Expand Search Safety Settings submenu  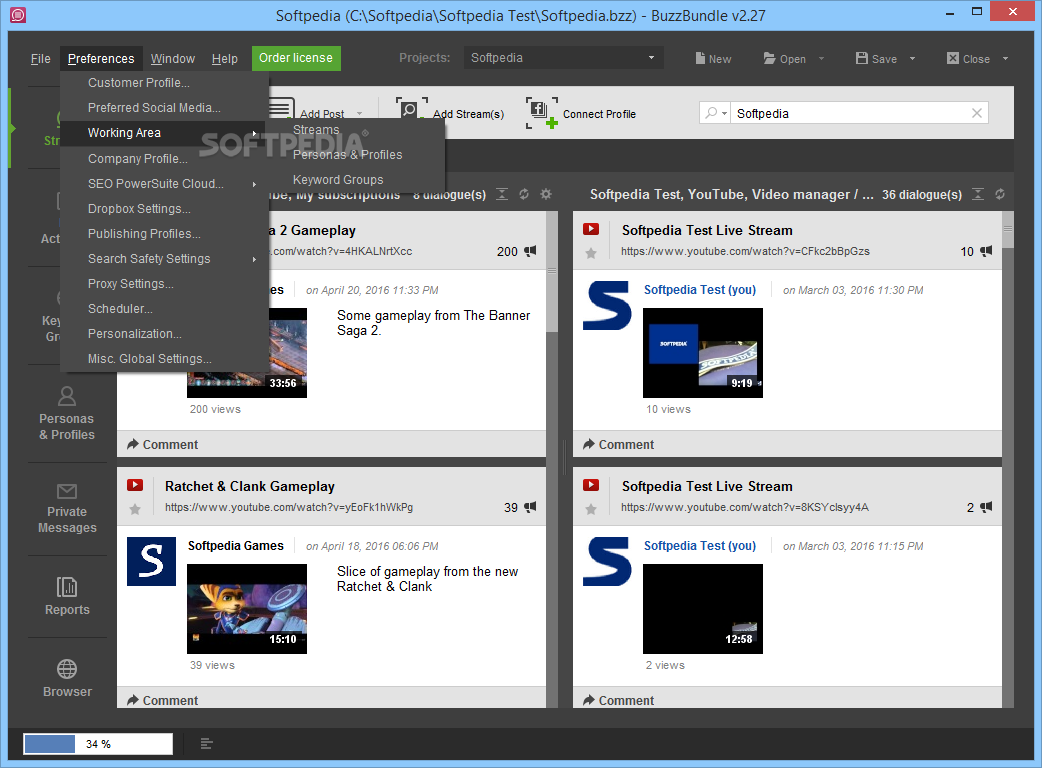click(255, 259)
